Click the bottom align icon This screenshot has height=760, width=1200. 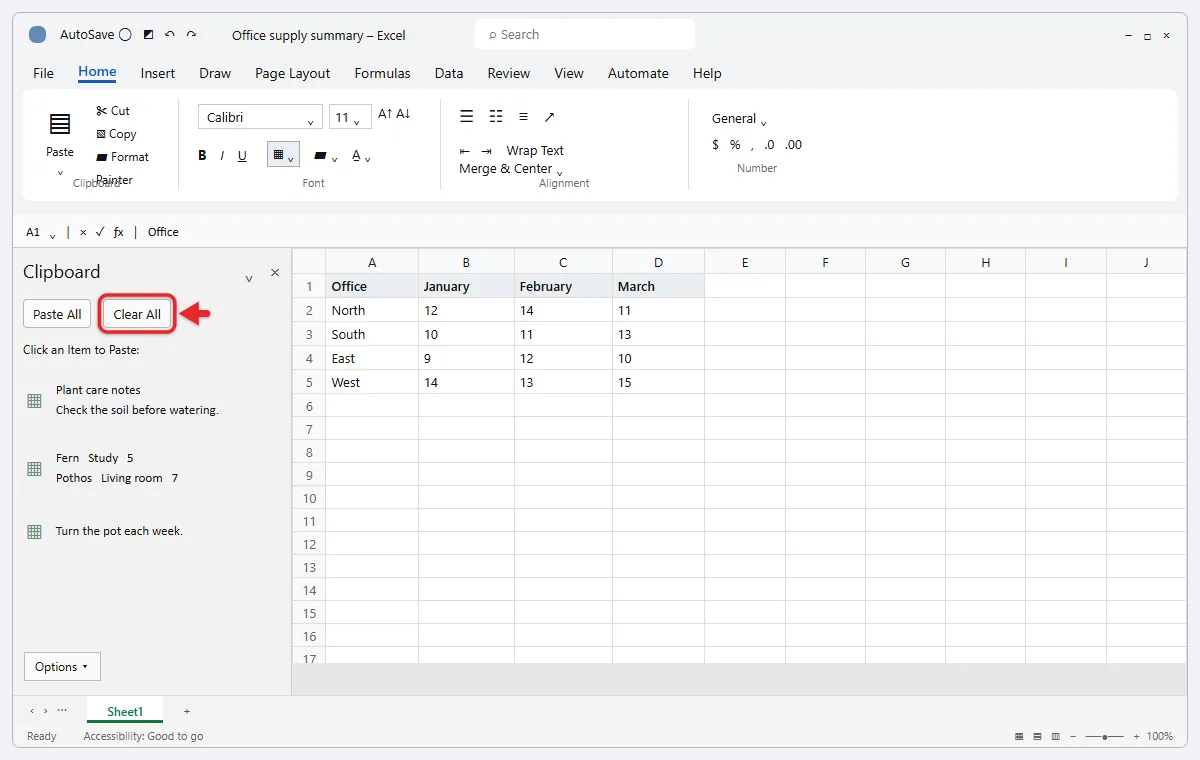pyautogui.click(x=523, y=117)
